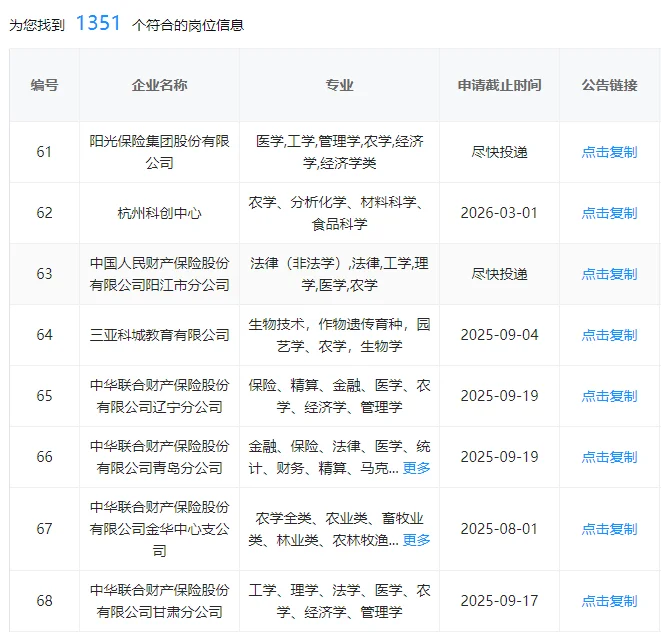Select 中华联合财产保险 甘肃分公司 cell
The width and height of the screenshot is (661, 632).
tap(159, 601)
